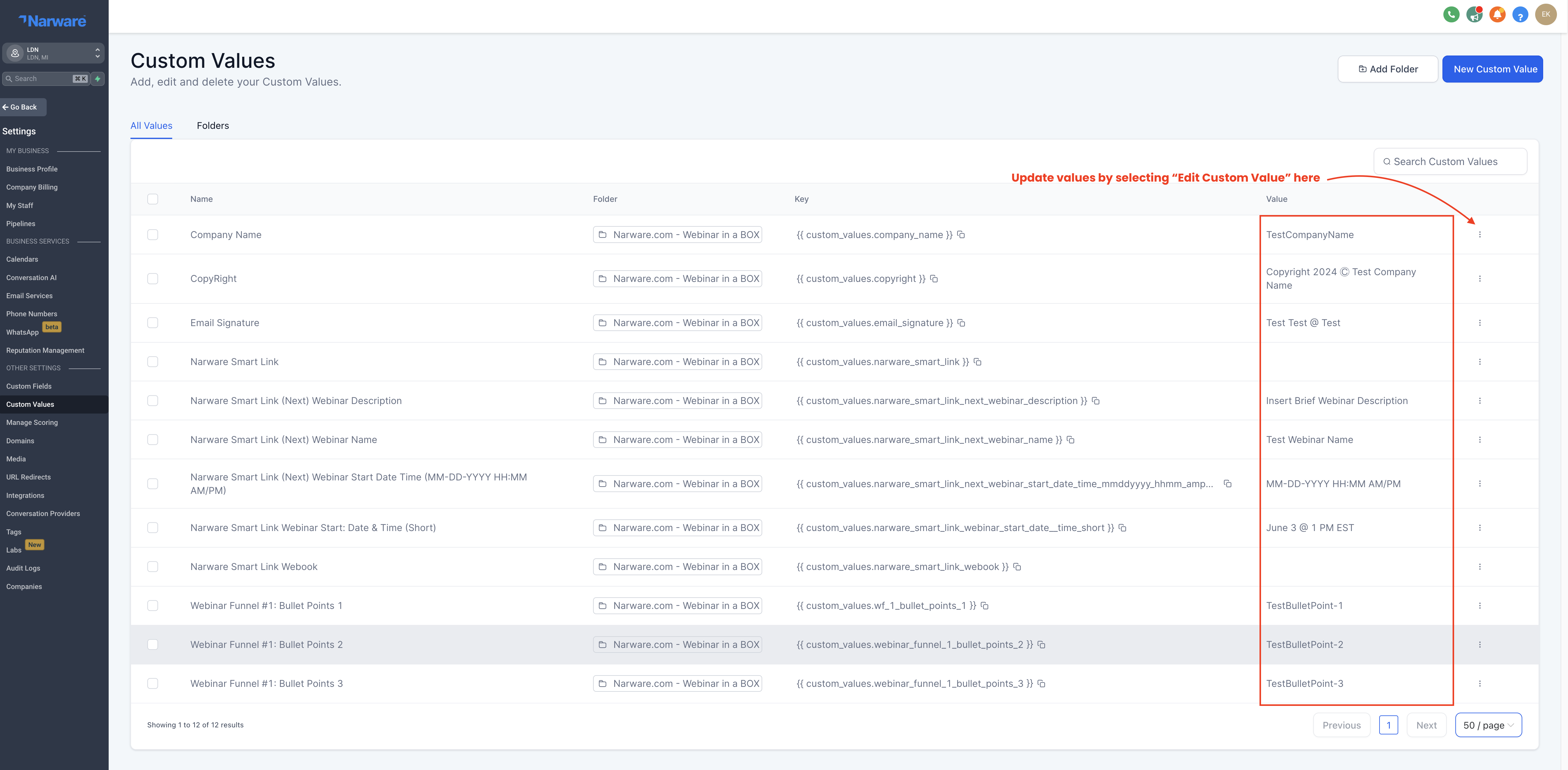Copy the narware_smart_link_webook key
The image size is (1568, 770).
click(x=1016, y=567)
